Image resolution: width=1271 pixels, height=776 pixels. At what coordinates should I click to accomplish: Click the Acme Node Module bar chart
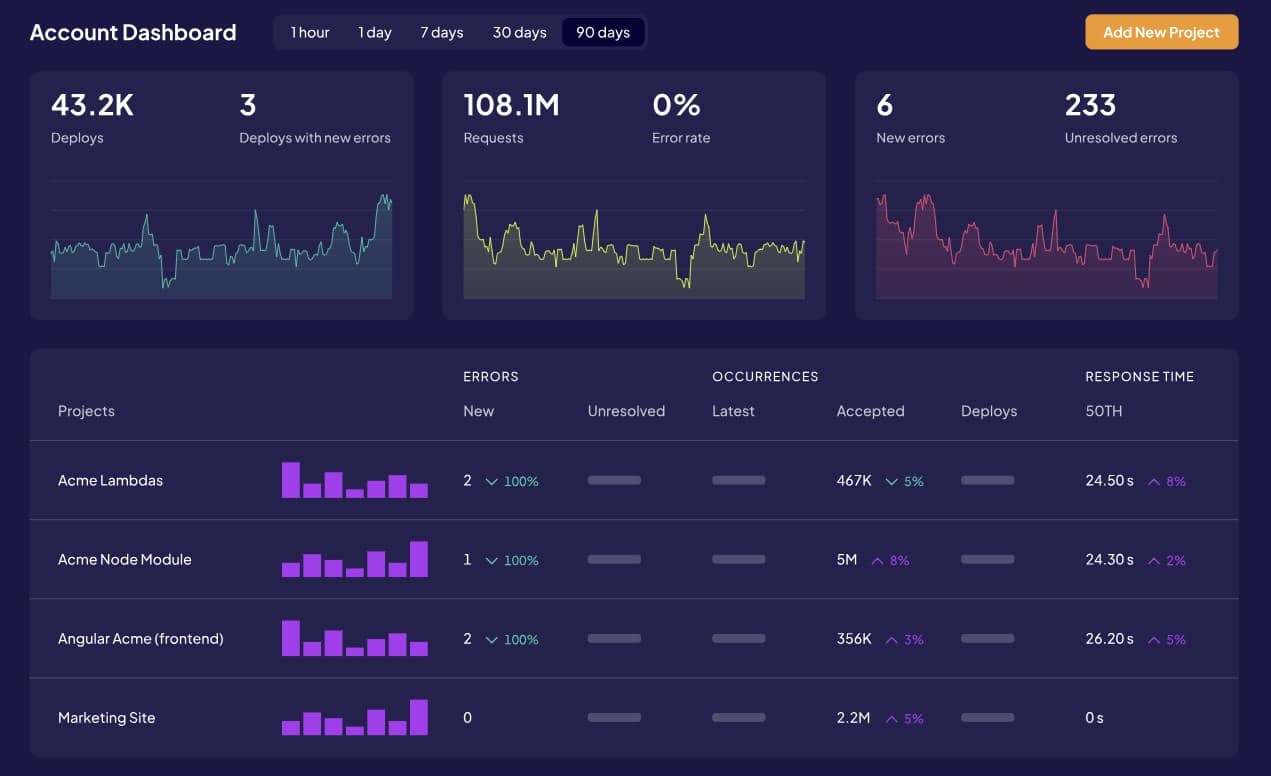355,559
